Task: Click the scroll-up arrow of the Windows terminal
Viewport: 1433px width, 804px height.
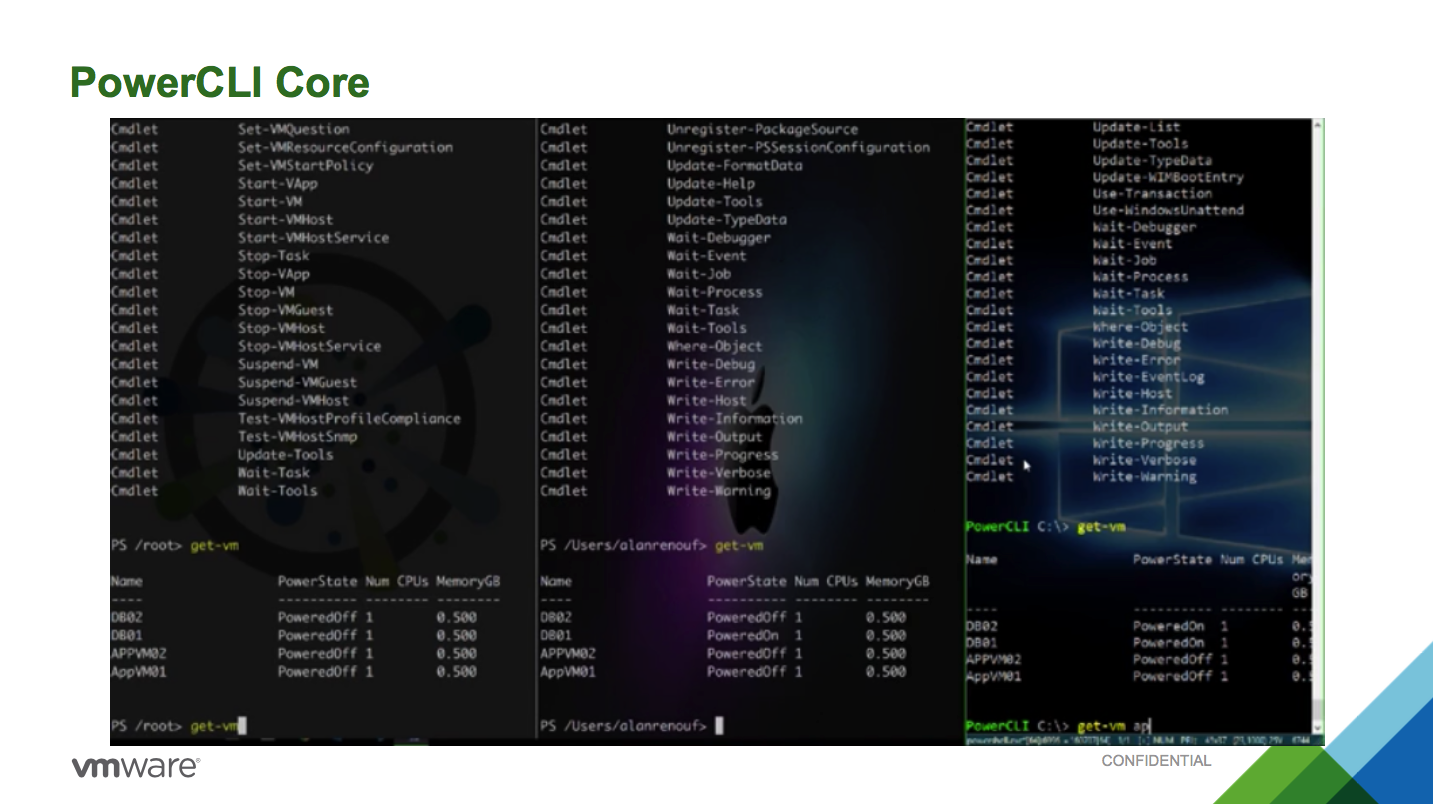Action: [1318, 126]
